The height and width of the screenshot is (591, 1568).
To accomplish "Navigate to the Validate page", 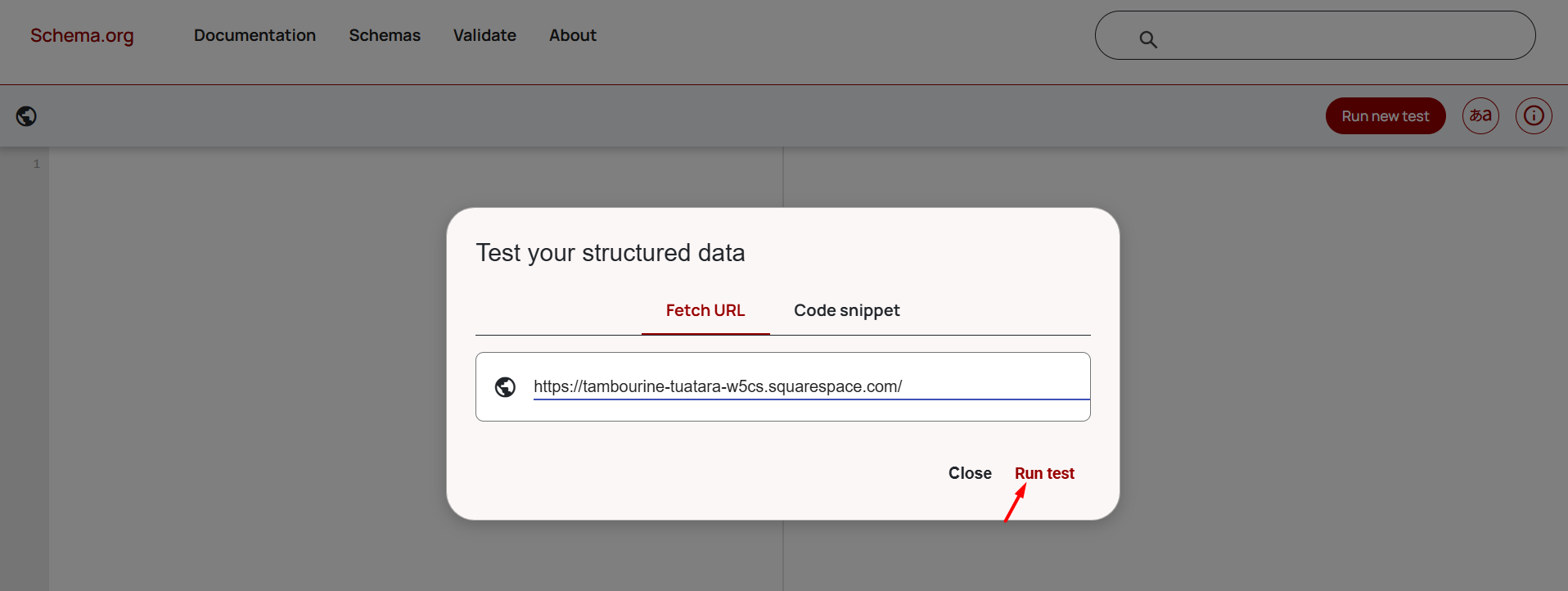I will [484, 35].
